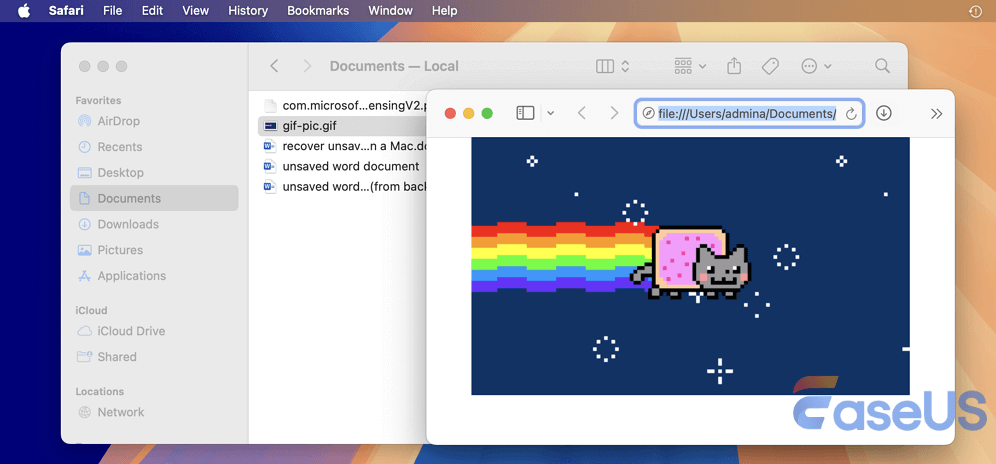Click the Finder tags icon

pyautogui.click(x=770, y=66)
